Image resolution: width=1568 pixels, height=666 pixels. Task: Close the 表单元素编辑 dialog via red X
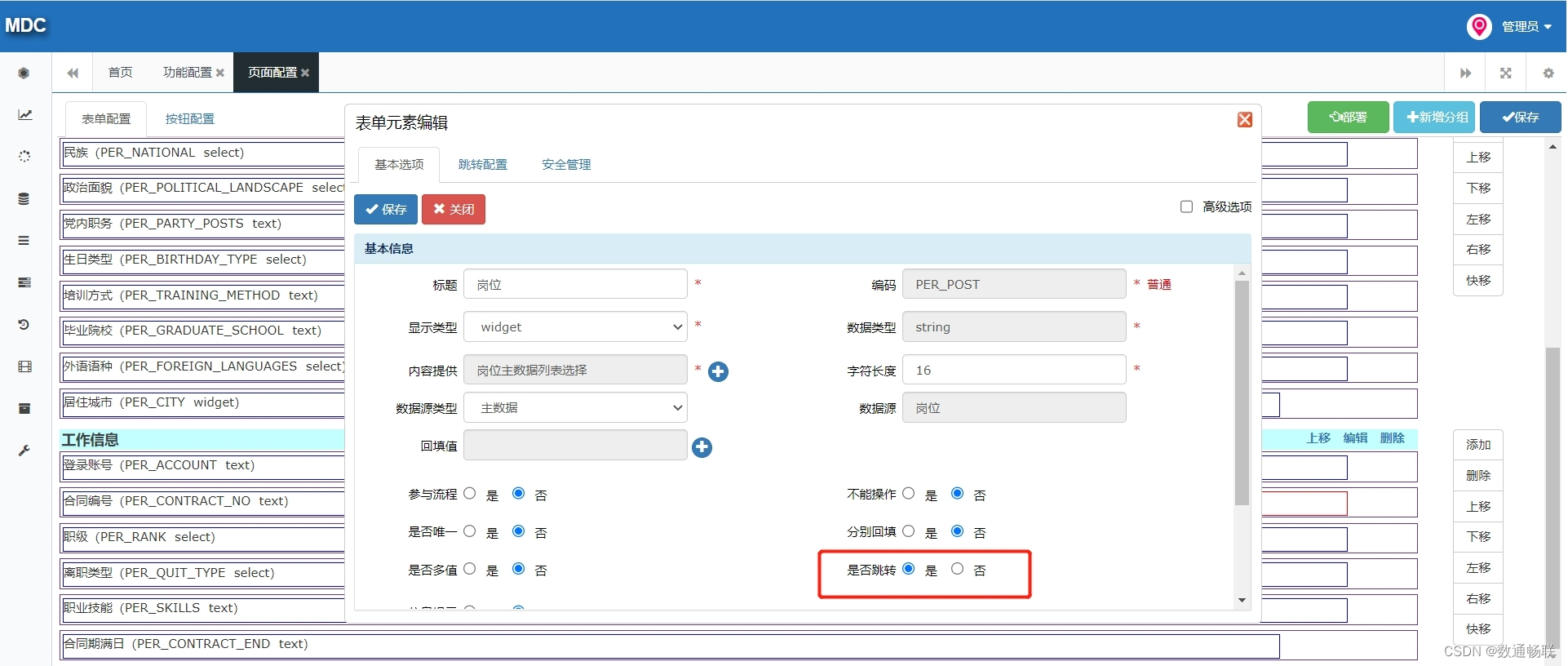(x=1245, y=120)
